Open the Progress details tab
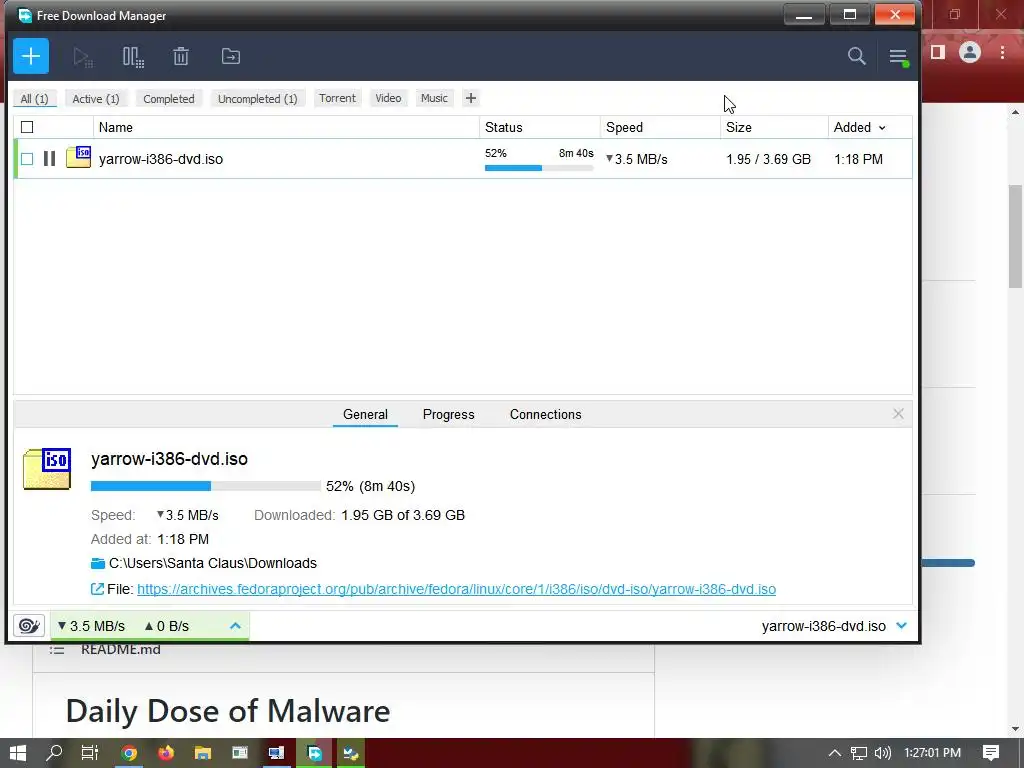1024x768 pixels. click(x=449, y=414)
